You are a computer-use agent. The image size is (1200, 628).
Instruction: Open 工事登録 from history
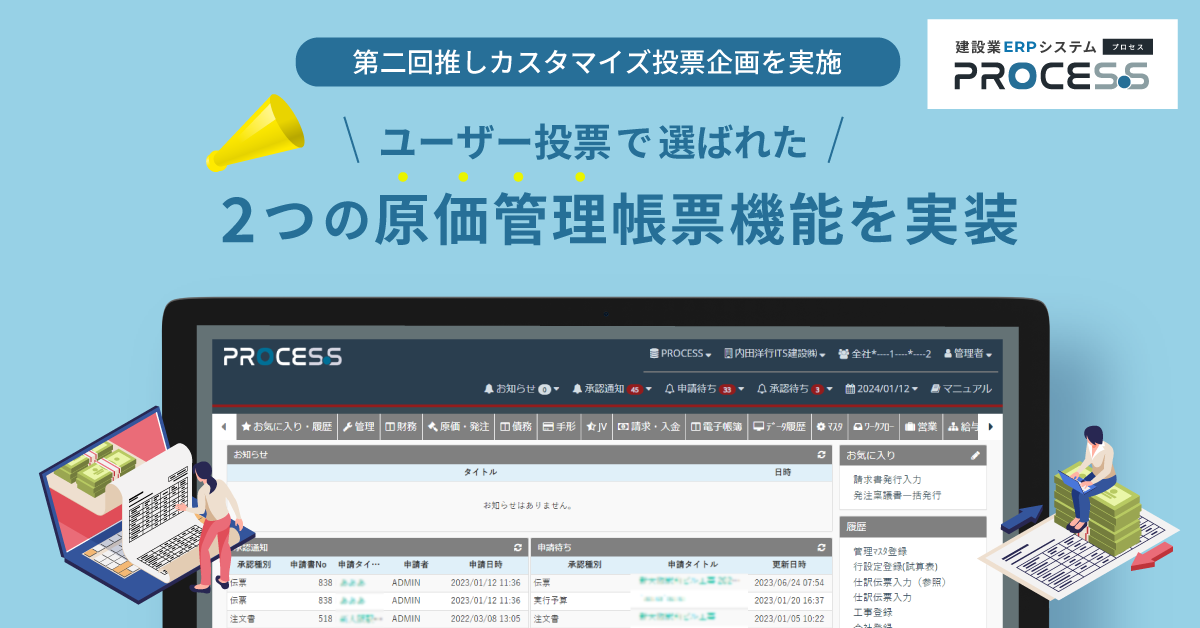(872, 611)
